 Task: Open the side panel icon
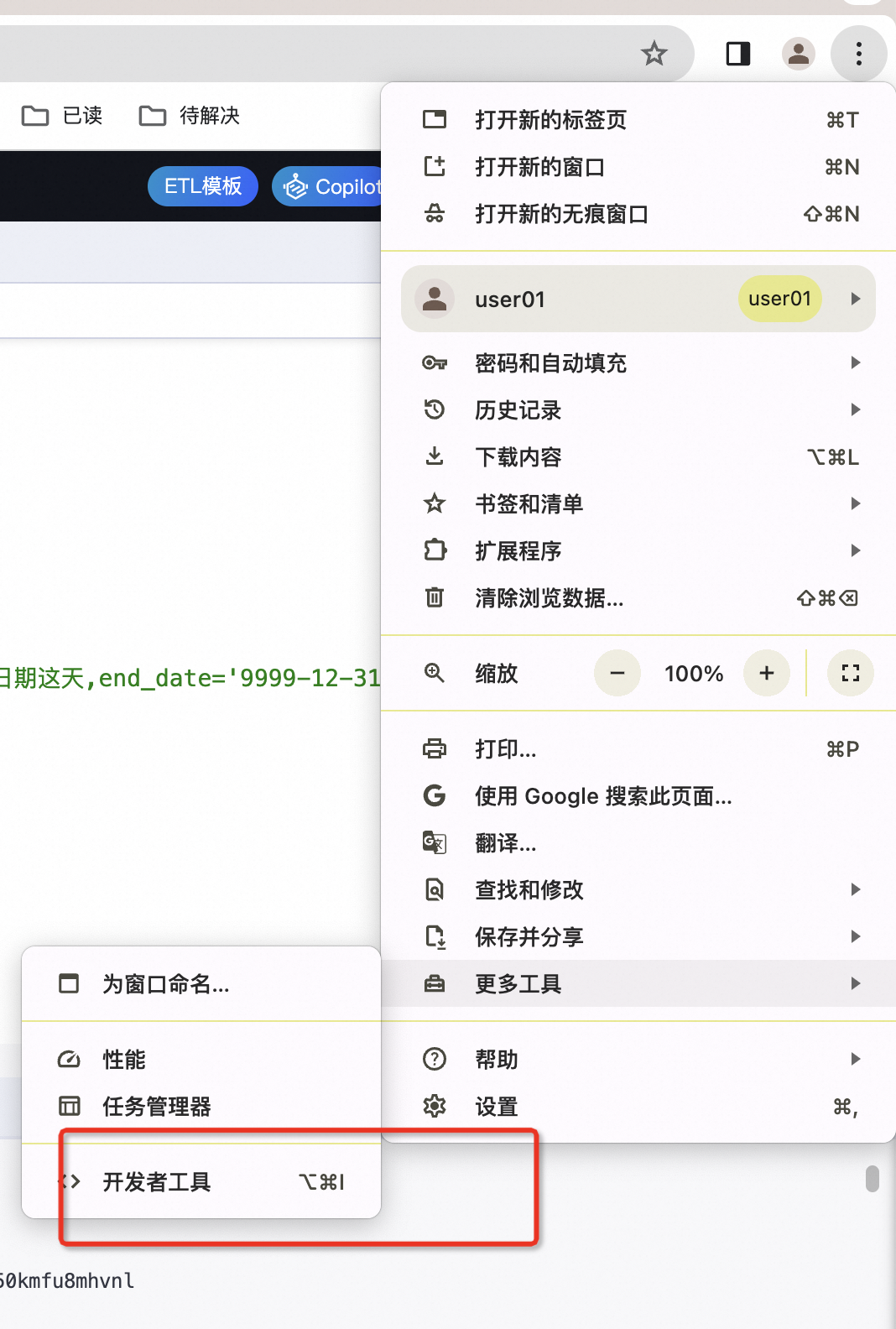[x=738, y=54]
